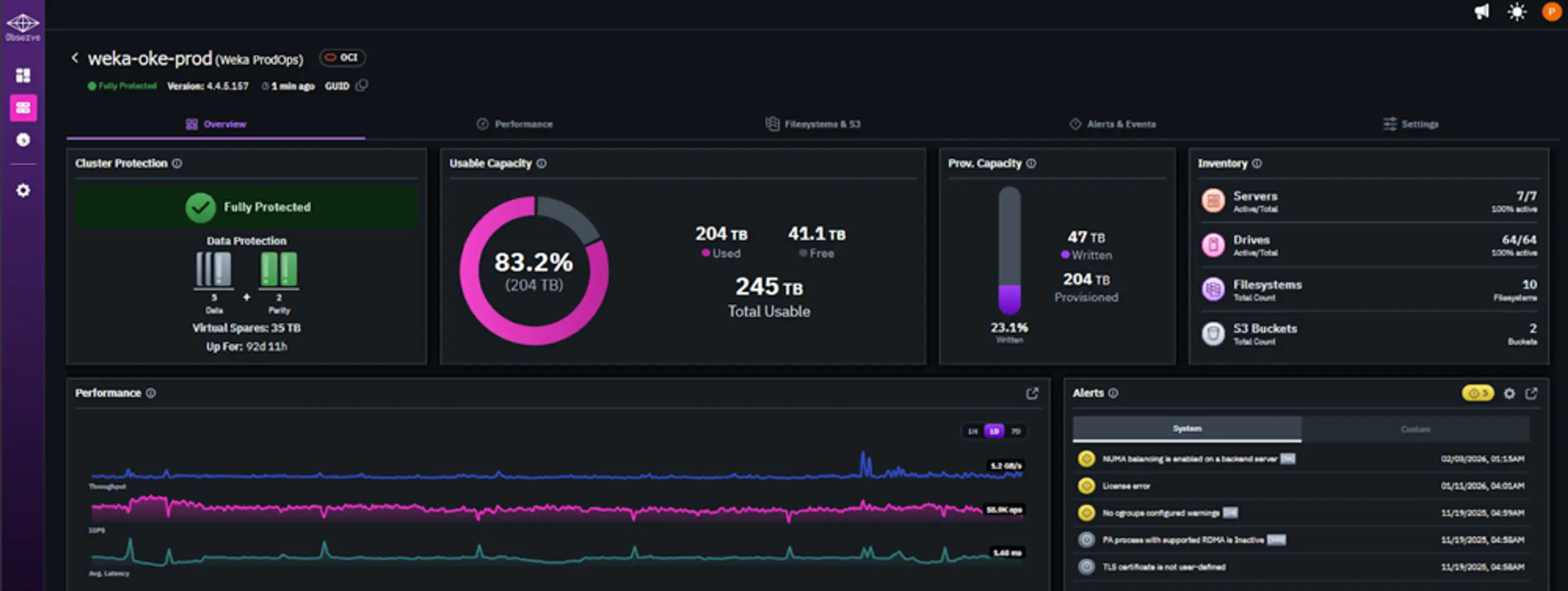Switch to the Performance tab
This screenshot has height=591, width=1568.
(514, 124)
